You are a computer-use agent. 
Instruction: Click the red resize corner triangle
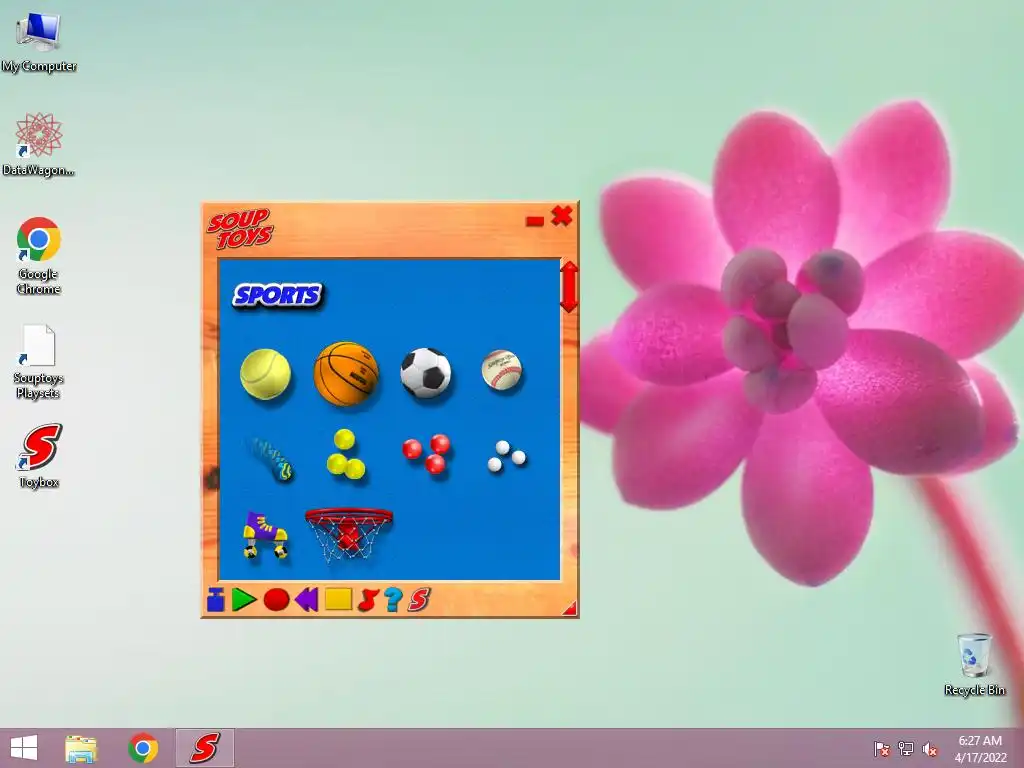[x=569, y=608]
